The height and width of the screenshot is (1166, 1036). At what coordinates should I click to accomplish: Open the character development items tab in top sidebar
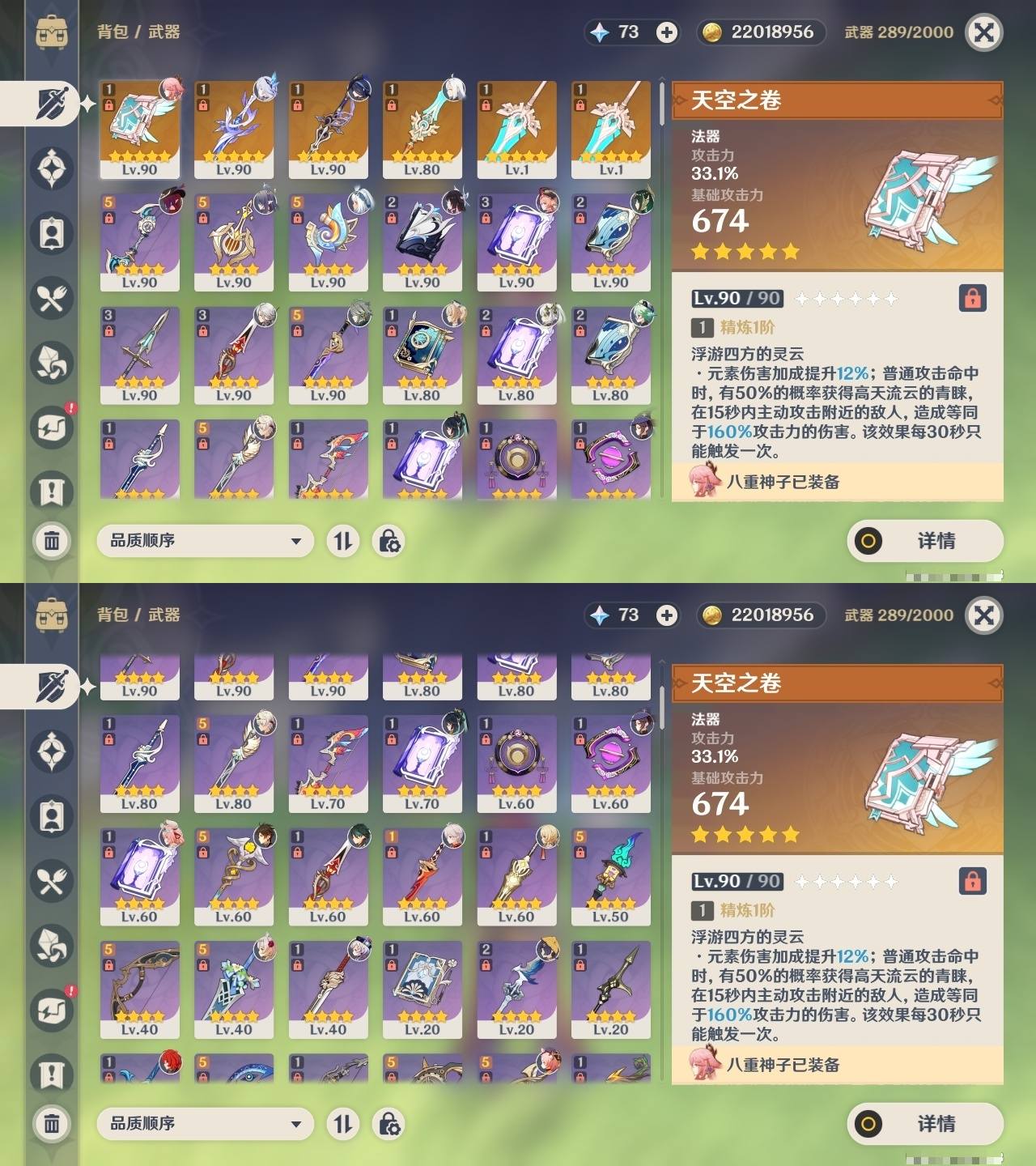(52, 233)
